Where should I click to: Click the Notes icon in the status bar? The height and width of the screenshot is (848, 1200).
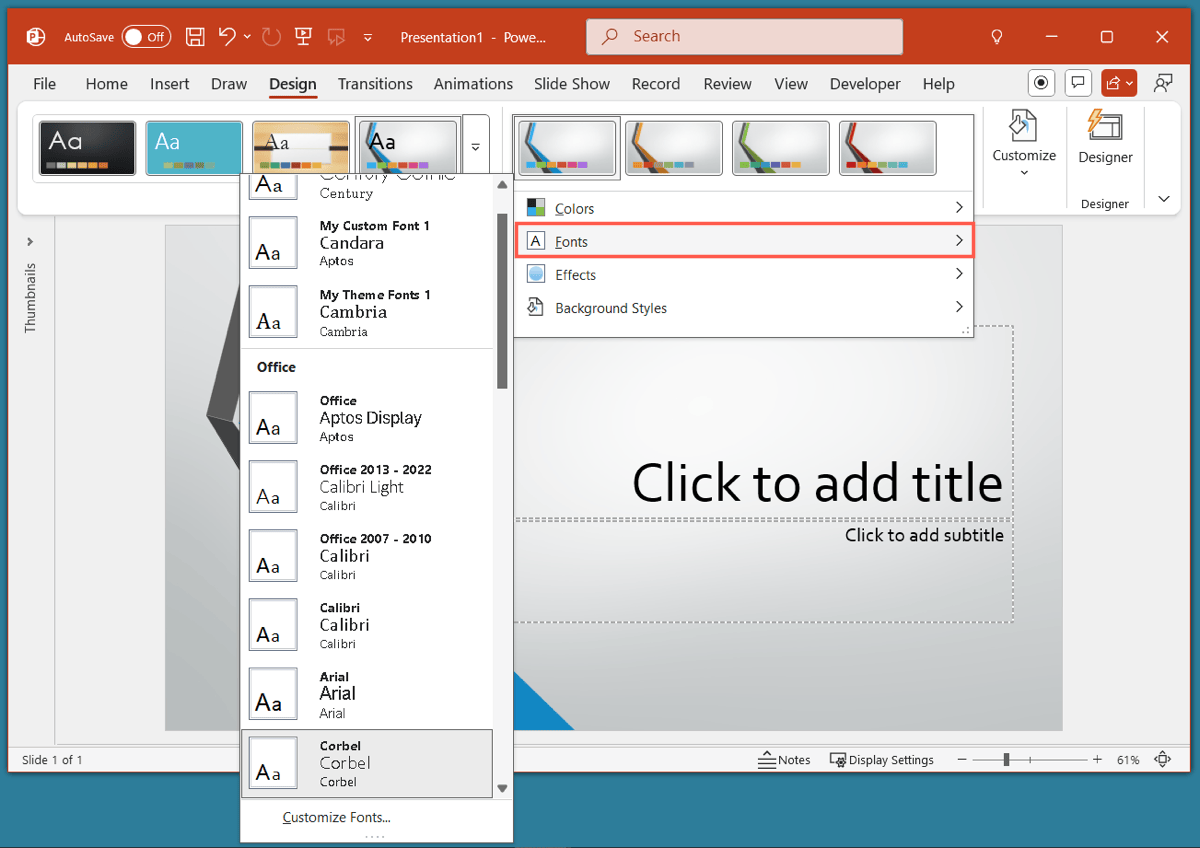click(x=784, y=760)
